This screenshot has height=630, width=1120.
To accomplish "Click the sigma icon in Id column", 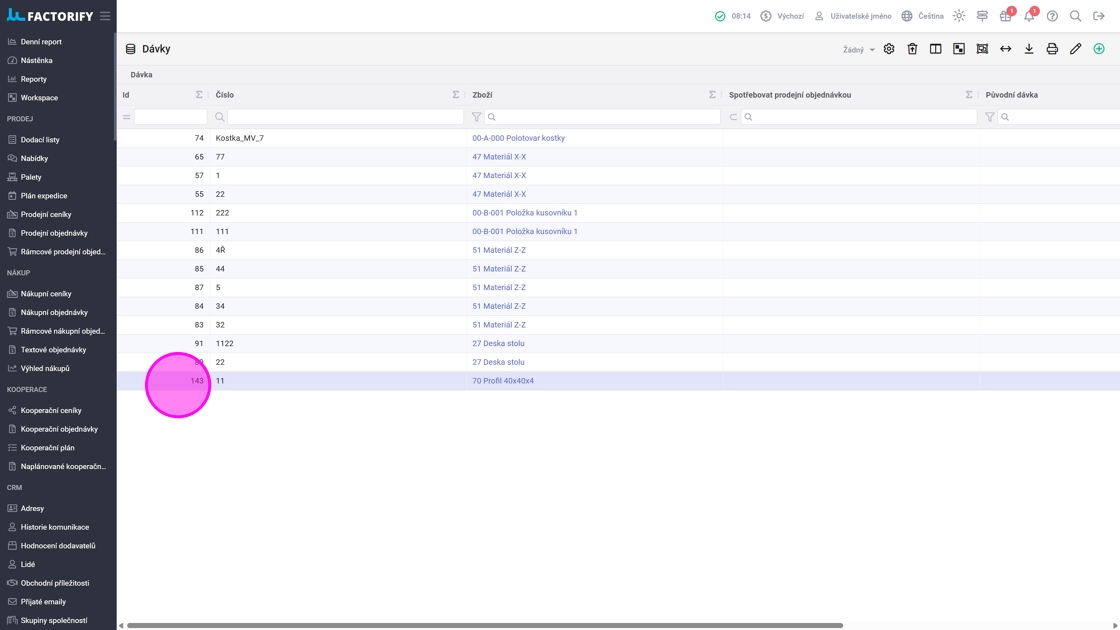I will 199,94.
